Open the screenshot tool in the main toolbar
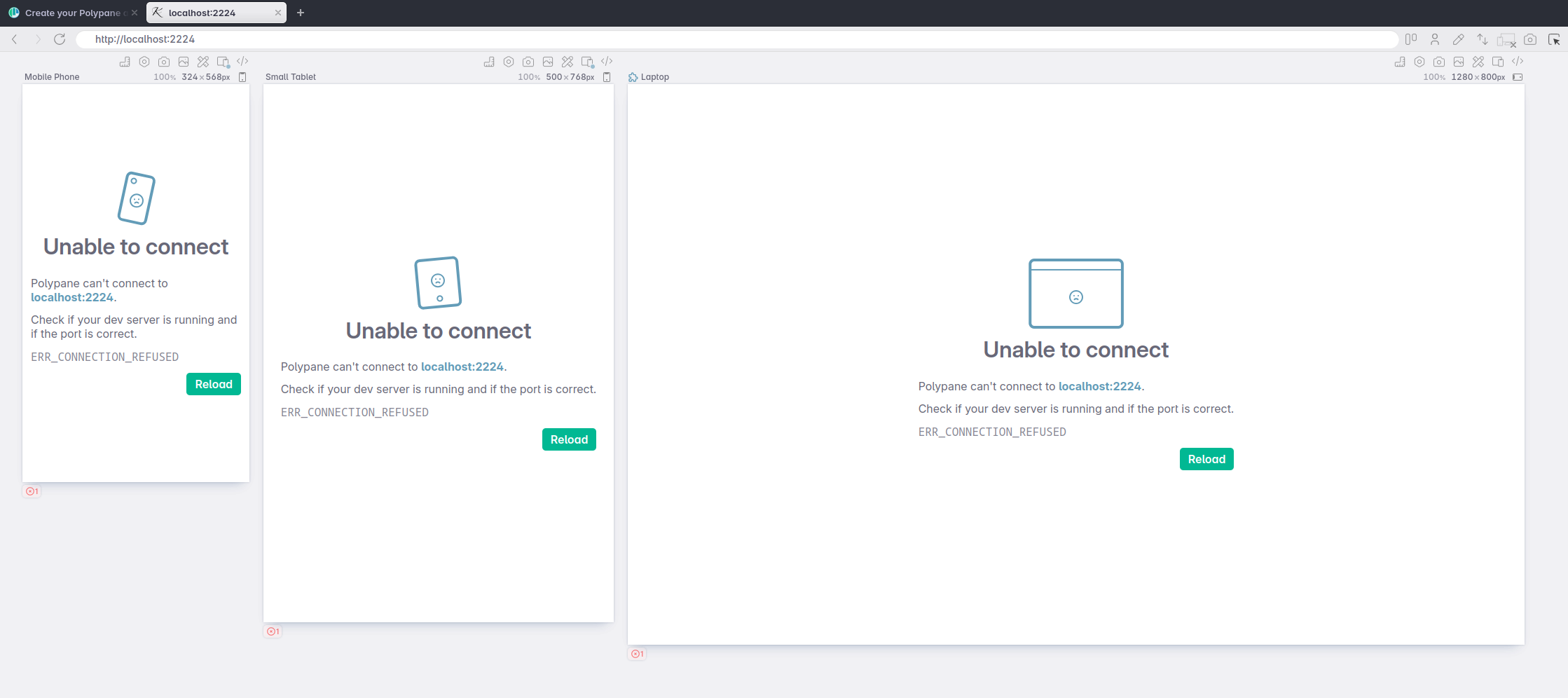The image size is (1568, 698). (1530, 39)
